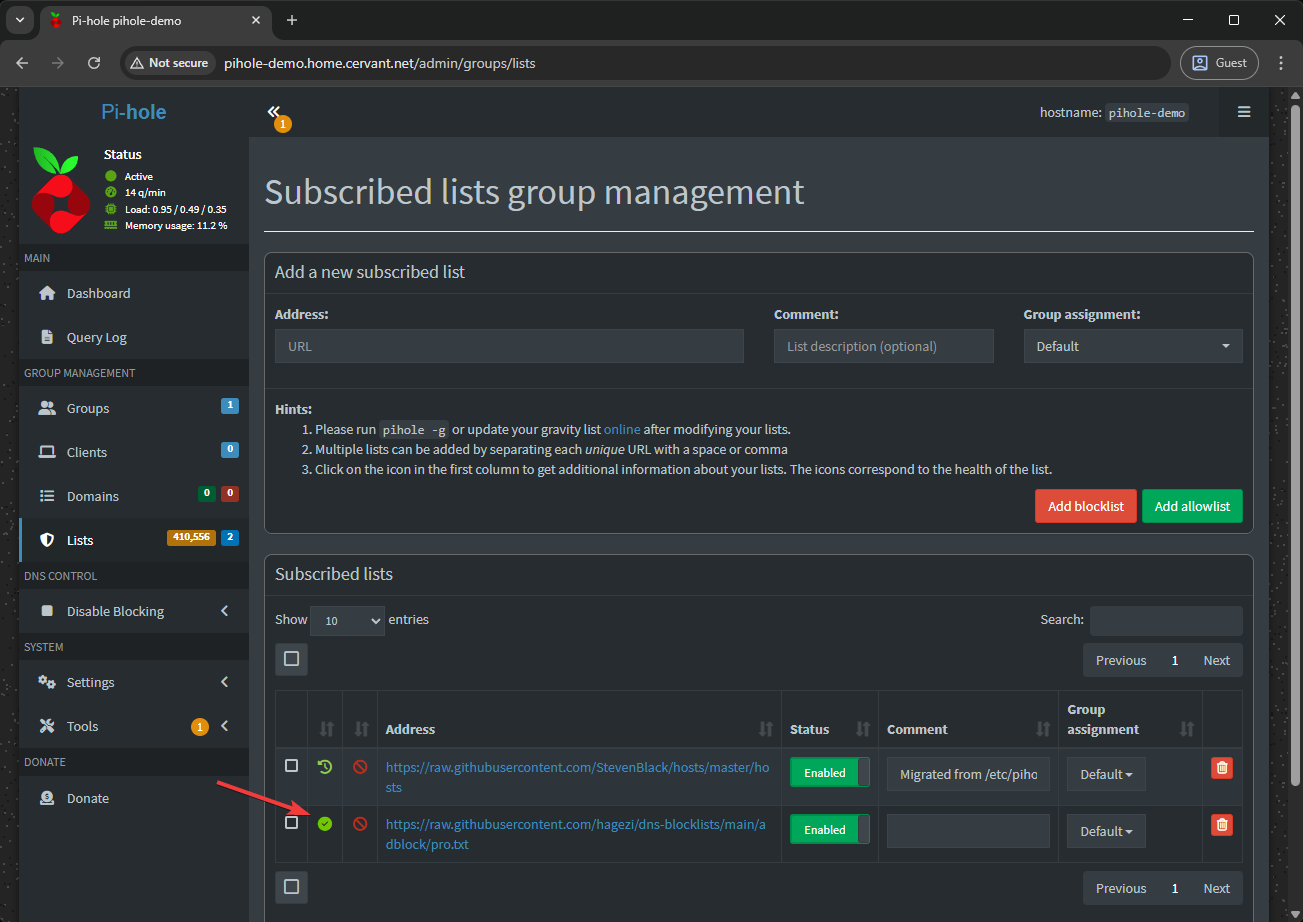
Task: Delete the StevenBlack hosts list with trash icon
Action: [x=1221, y=768]
